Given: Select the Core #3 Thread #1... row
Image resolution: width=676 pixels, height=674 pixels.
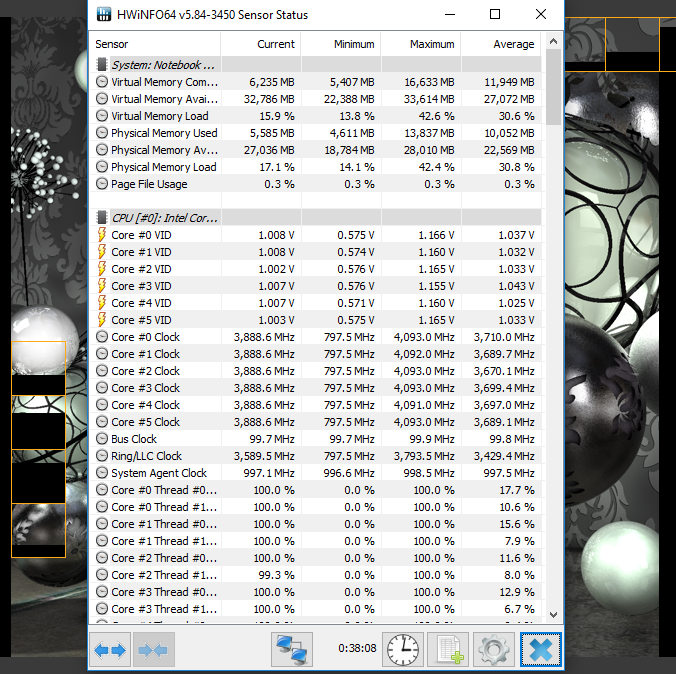Looking at the screenshot, I should click(x=315, y=609).
